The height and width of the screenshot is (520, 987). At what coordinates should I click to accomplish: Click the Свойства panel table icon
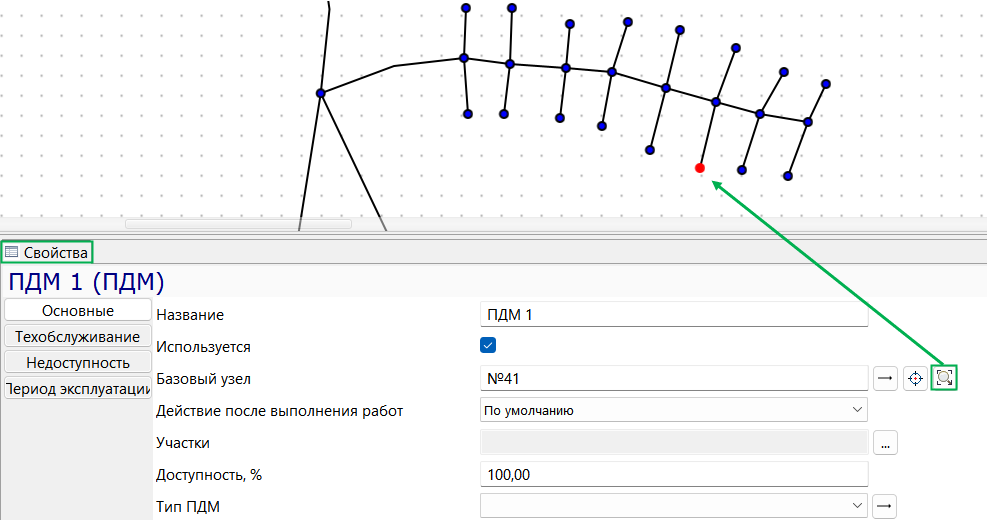click(x=11, y=252)
